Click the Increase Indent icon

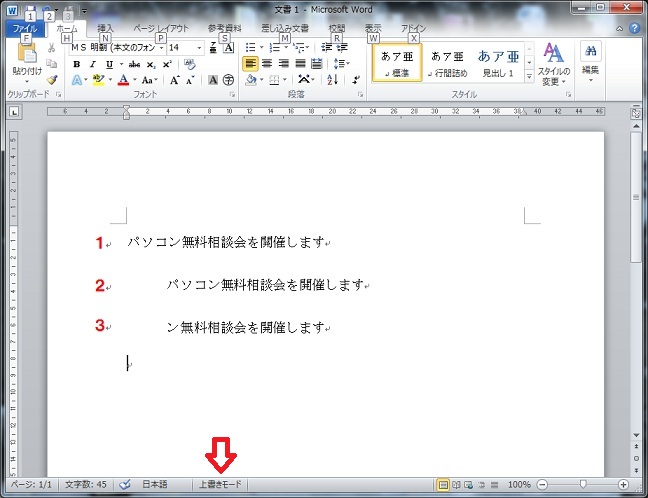tap(342, 48)
